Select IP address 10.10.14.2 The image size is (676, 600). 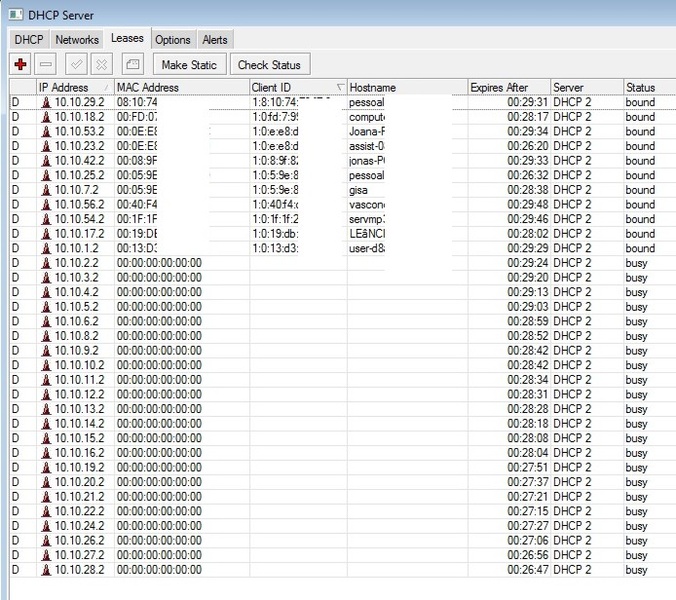click(x=79, y=424)
